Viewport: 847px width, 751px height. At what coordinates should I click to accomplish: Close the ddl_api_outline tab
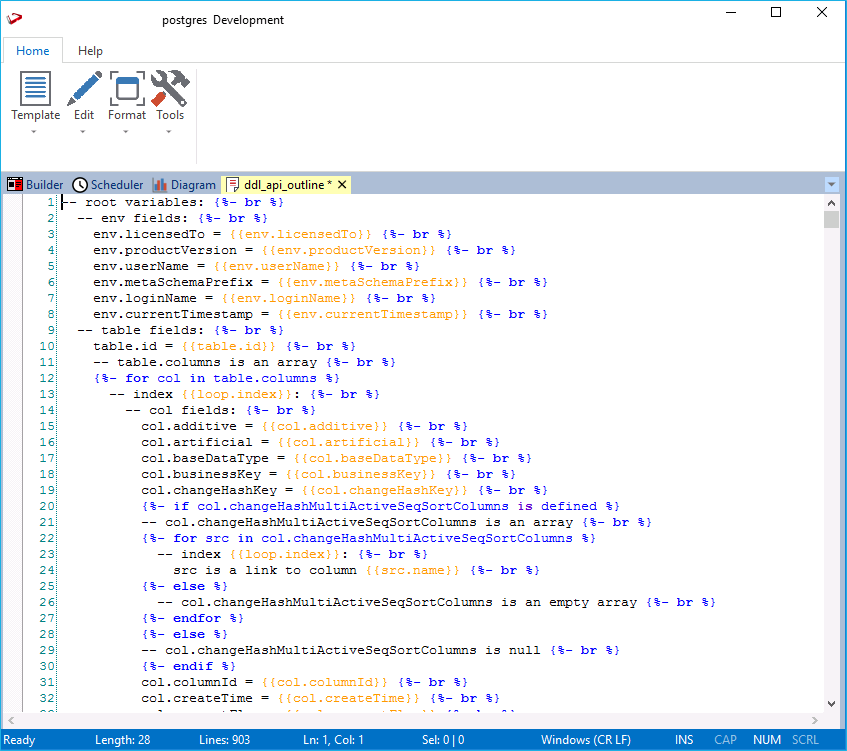[342, 185]
